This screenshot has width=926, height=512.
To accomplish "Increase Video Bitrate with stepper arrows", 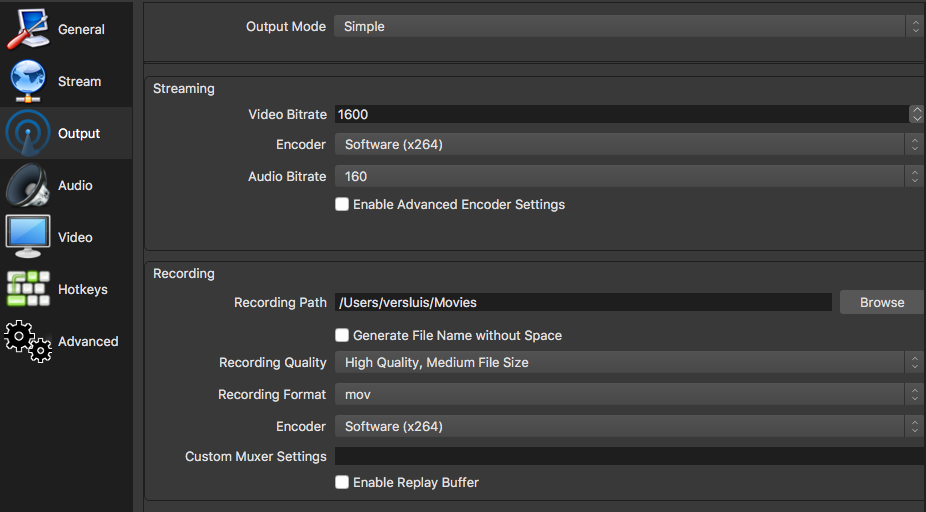I will pos(916,110).
